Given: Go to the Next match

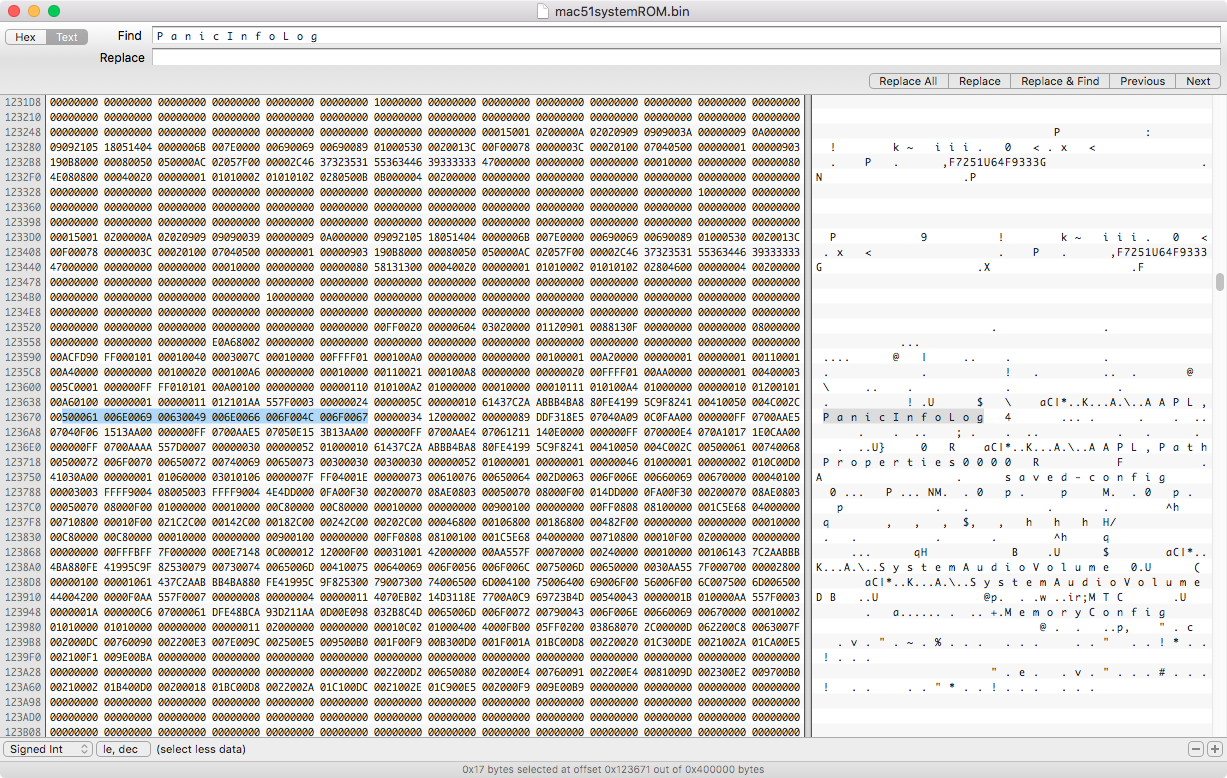Looking at the screenshot, I should pyautogui.click(x=1198, y=81).
